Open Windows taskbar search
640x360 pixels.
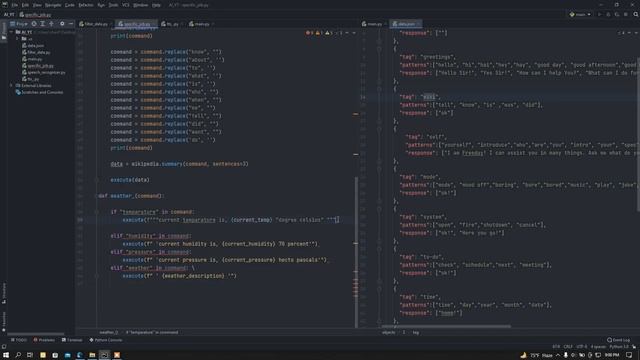click(x=18, y=355)
